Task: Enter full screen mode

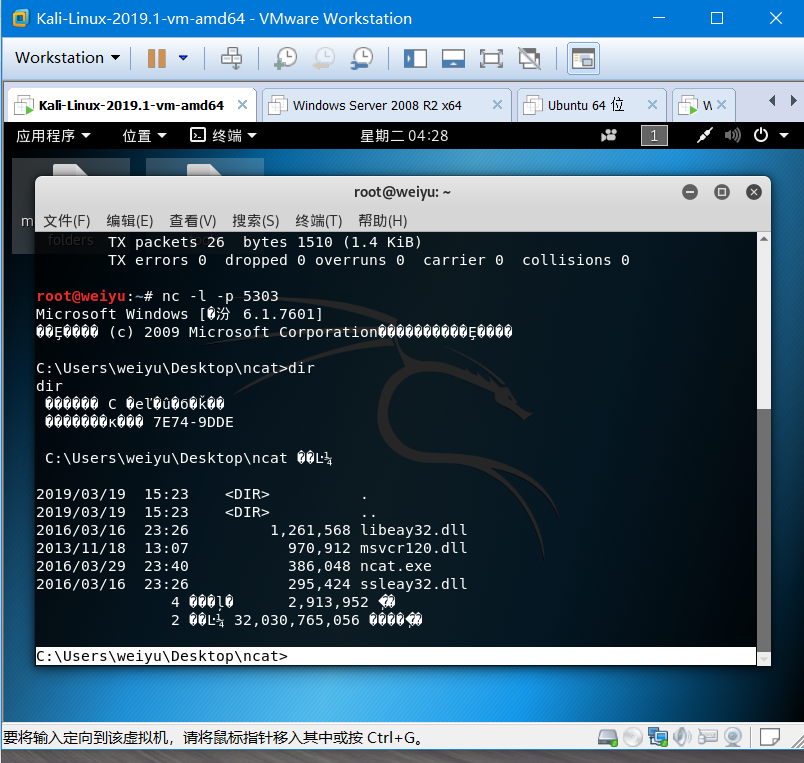Action: [x=491, y=58]
